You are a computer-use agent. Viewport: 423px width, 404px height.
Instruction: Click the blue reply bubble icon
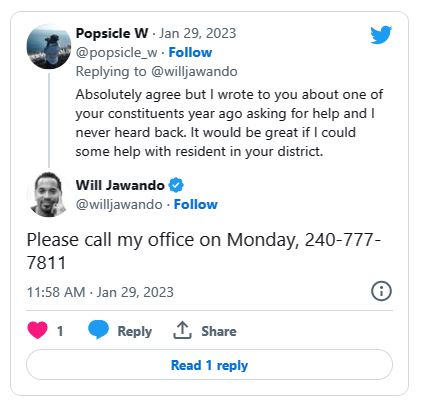tap(98, 329)
